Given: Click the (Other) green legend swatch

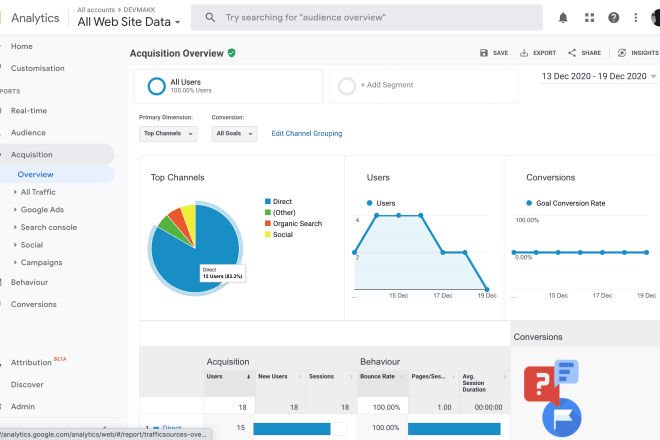Looking at the screenshot, I should click(268, 212).
